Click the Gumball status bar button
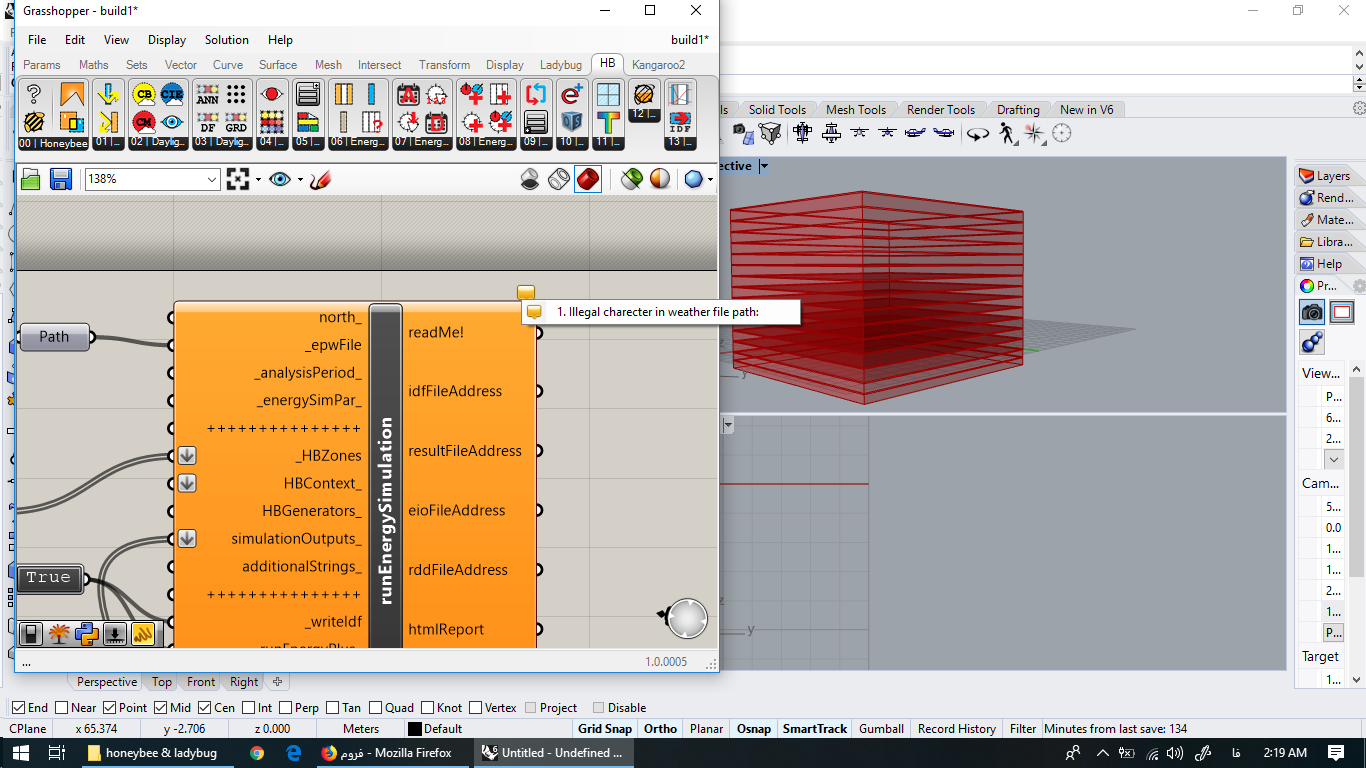Screen dimensions: 1366x768 click(881, 729)
